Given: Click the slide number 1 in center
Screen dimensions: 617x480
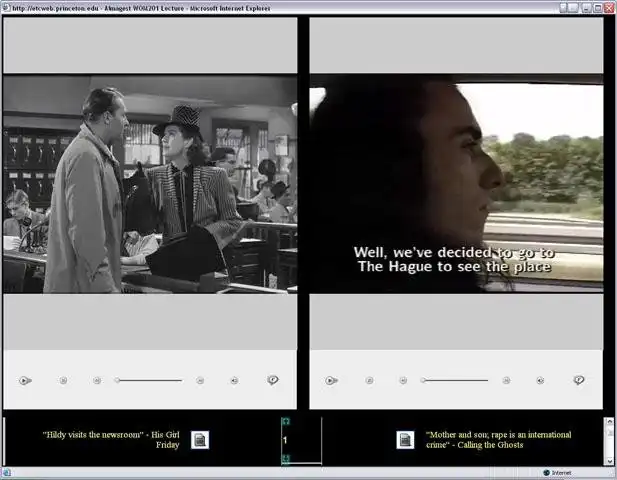Looking at the screenshot, I should [x=285, y=440].
